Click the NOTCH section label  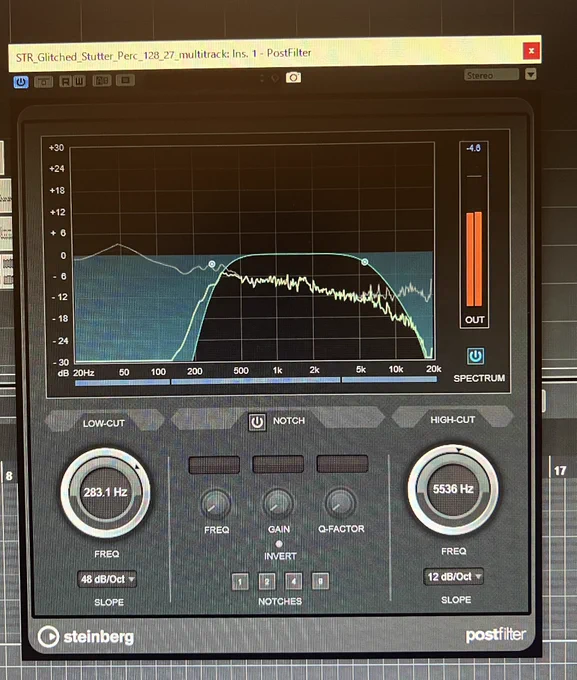coord(289,421)
